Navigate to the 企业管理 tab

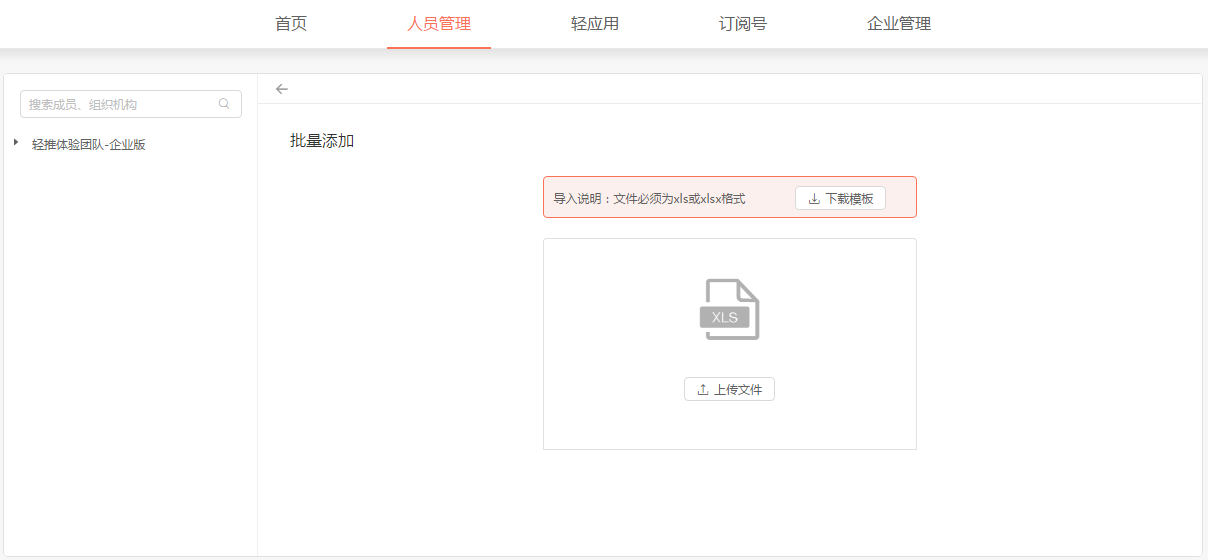(x=899, y=24)
